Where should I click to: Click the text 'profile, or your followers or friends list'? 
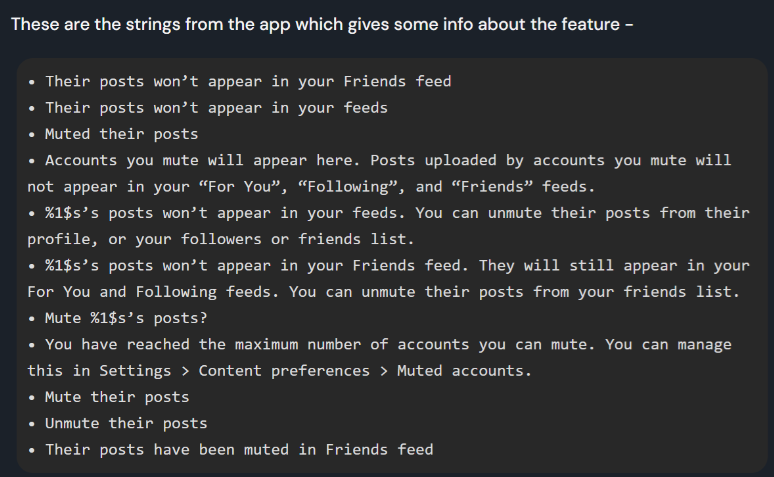pos(221,239)
